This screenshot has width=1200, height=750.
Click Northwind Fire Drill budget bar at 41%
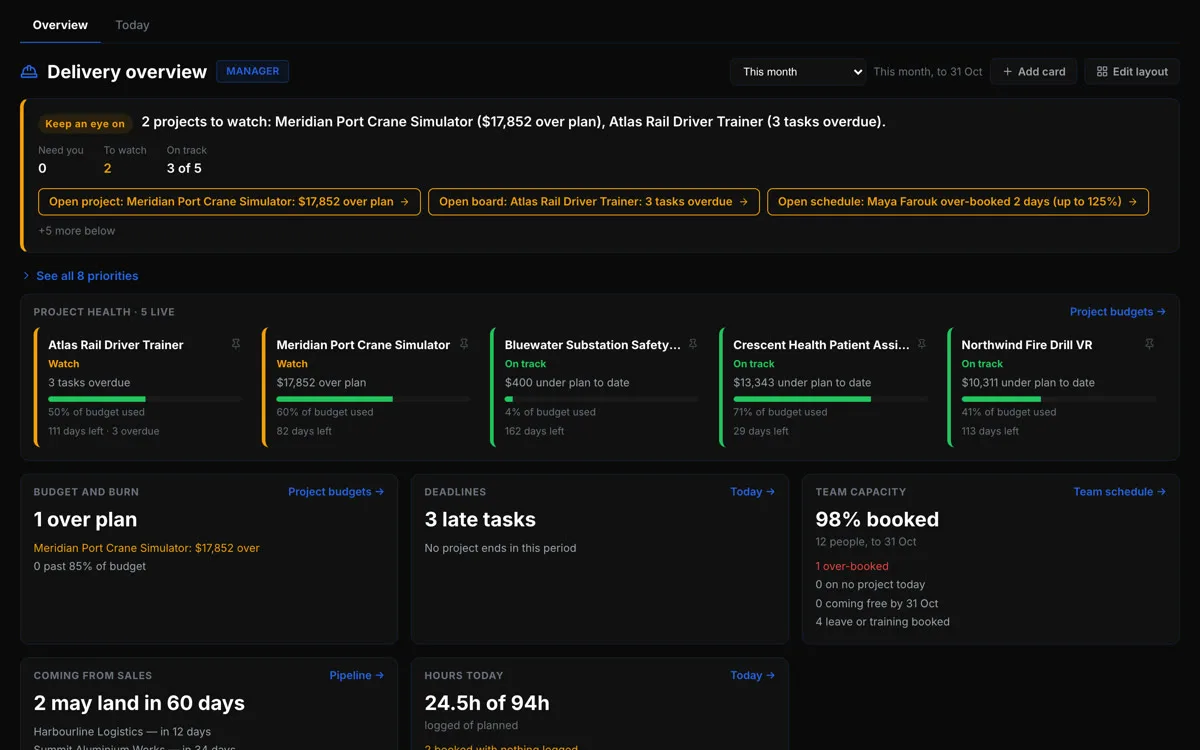coord(1058,399)
